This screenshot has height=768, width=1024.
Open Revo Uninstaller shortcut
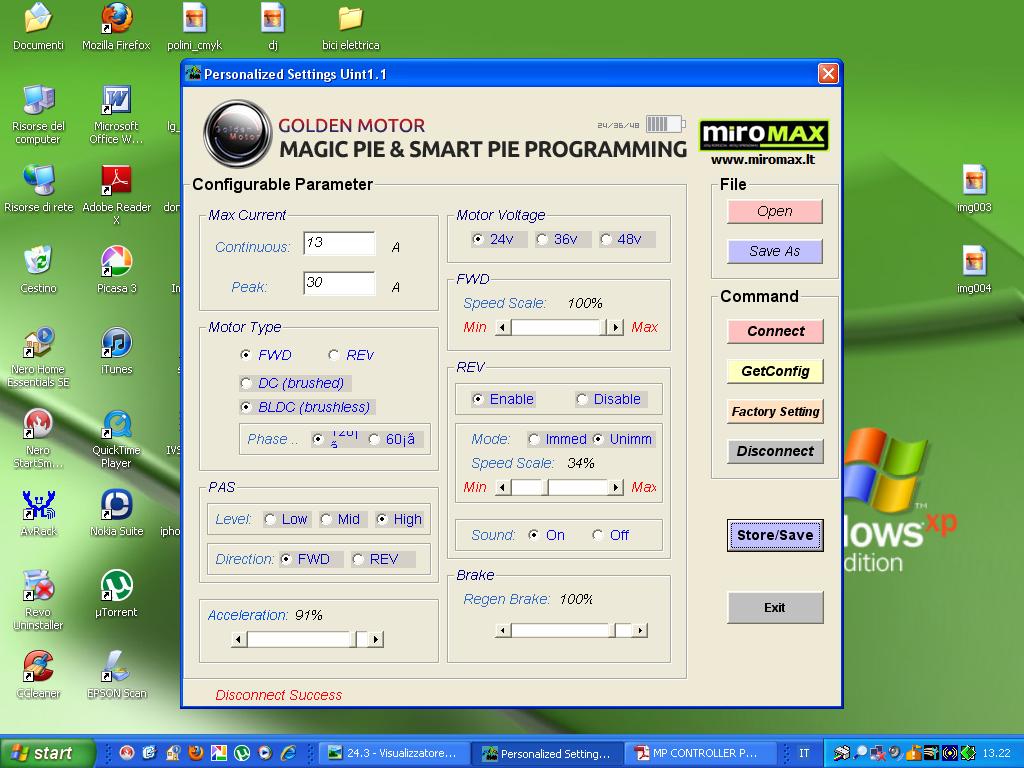click(x=38, y=600)
